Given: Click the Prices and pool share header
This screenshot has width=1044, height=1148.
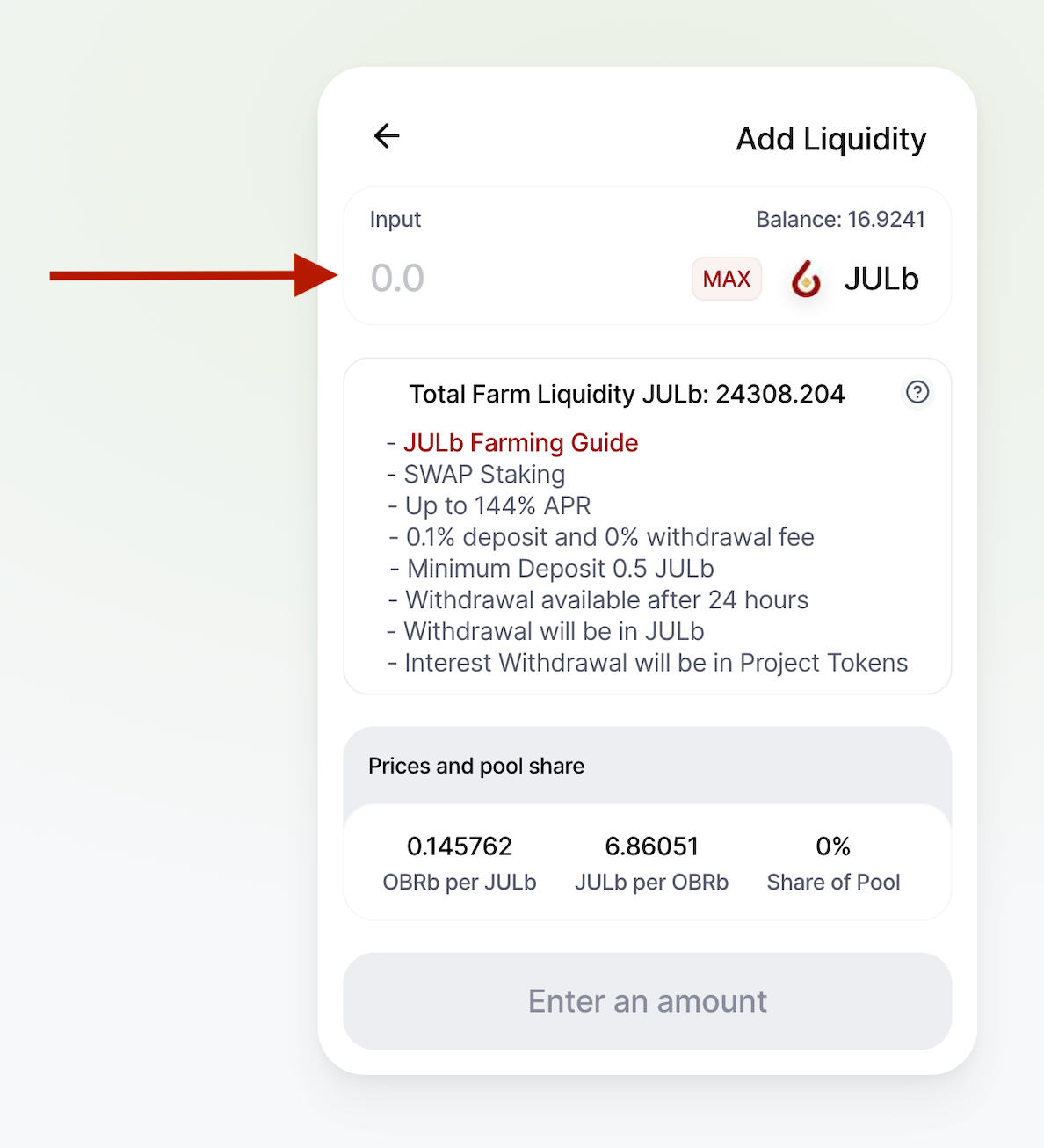Looking at the screenshot, I should point(476,766).
